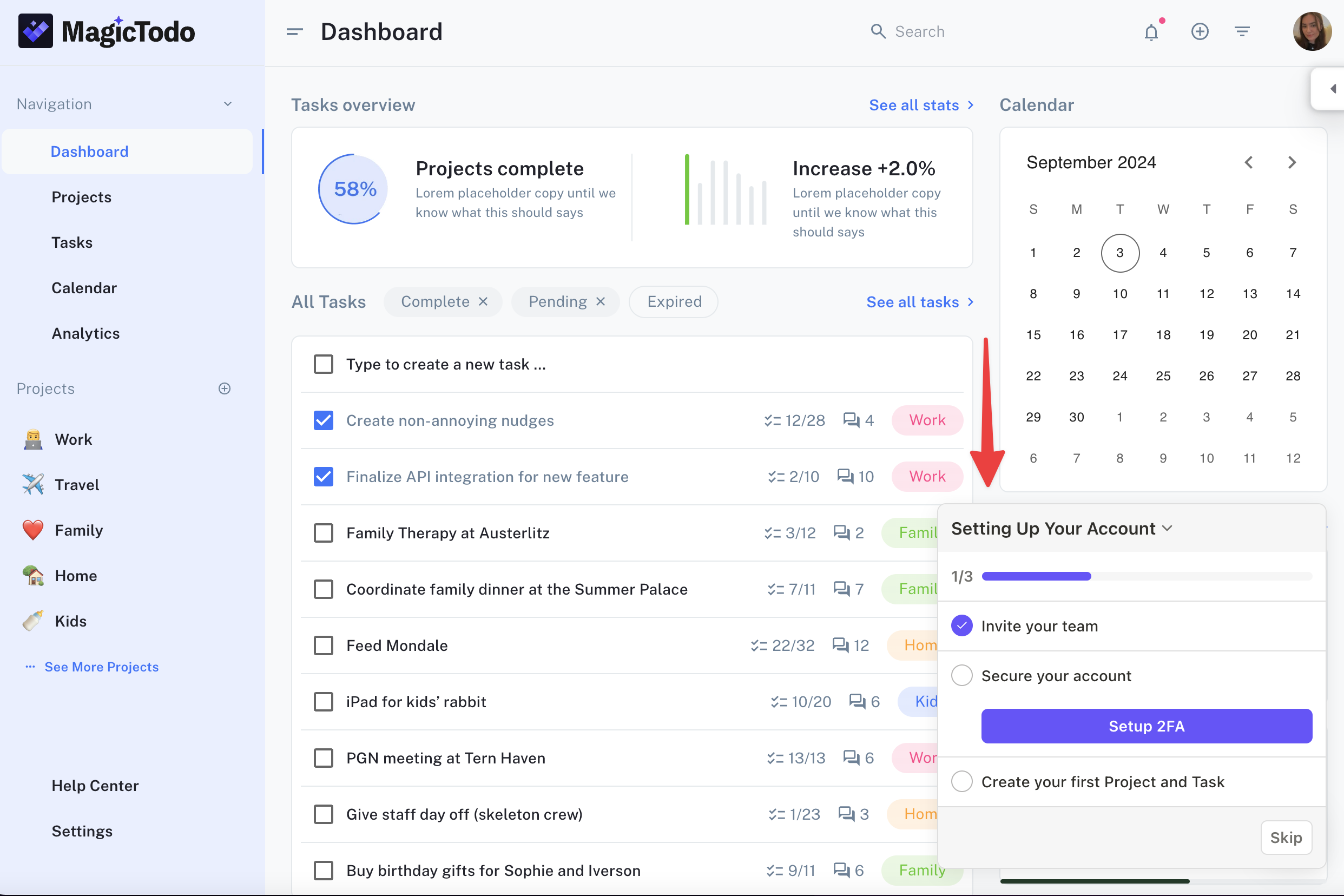Viewport: 1344px width, 896px height.
Task: Click the task creation input field
Action: (x=446, y=364)
